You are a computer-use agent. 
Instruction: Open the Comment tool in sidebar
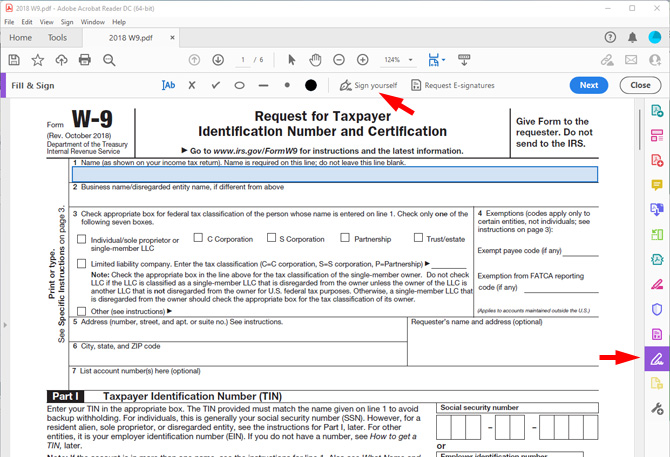657,185
